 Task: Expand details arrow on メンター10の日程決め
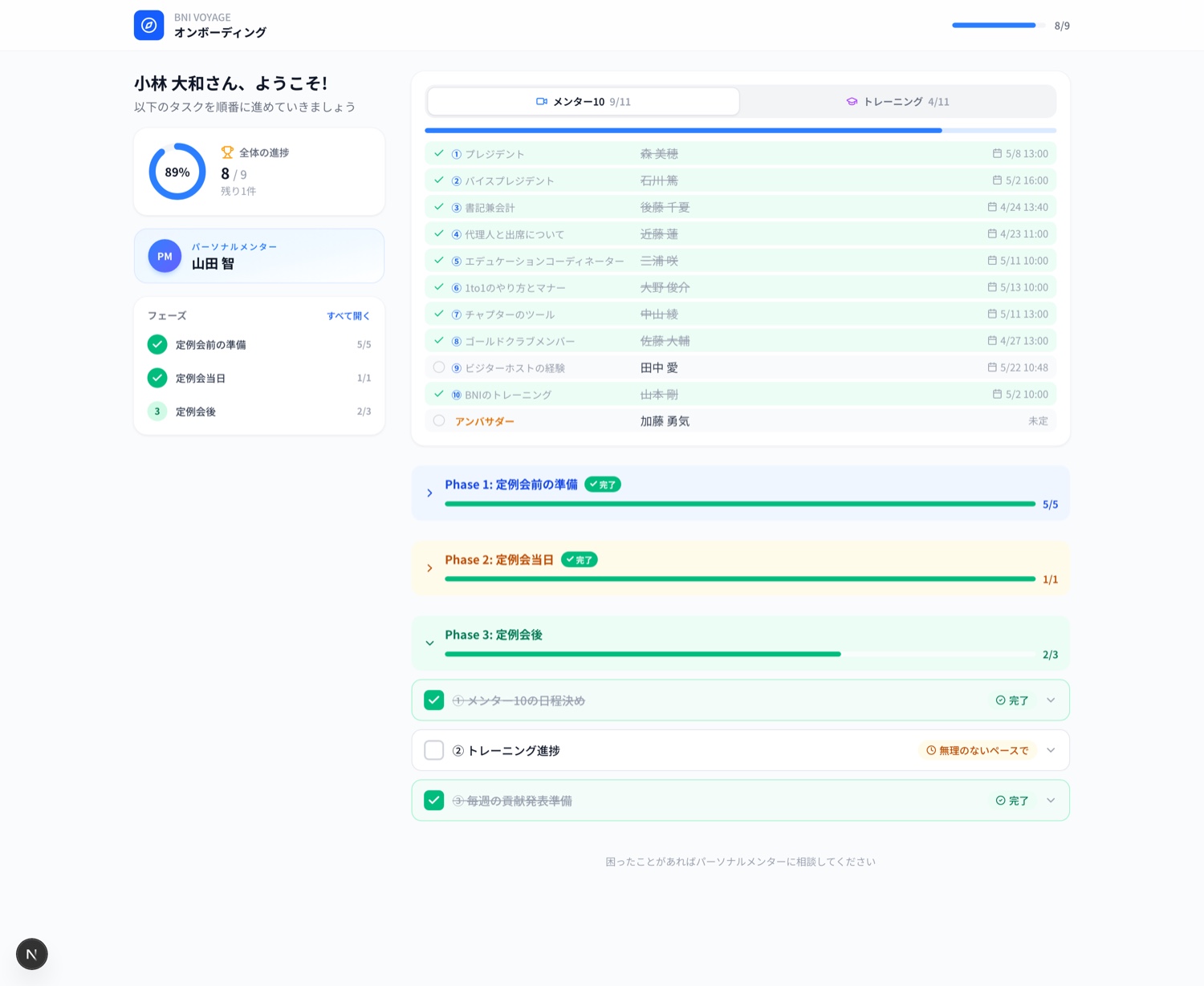[1051, 700]
